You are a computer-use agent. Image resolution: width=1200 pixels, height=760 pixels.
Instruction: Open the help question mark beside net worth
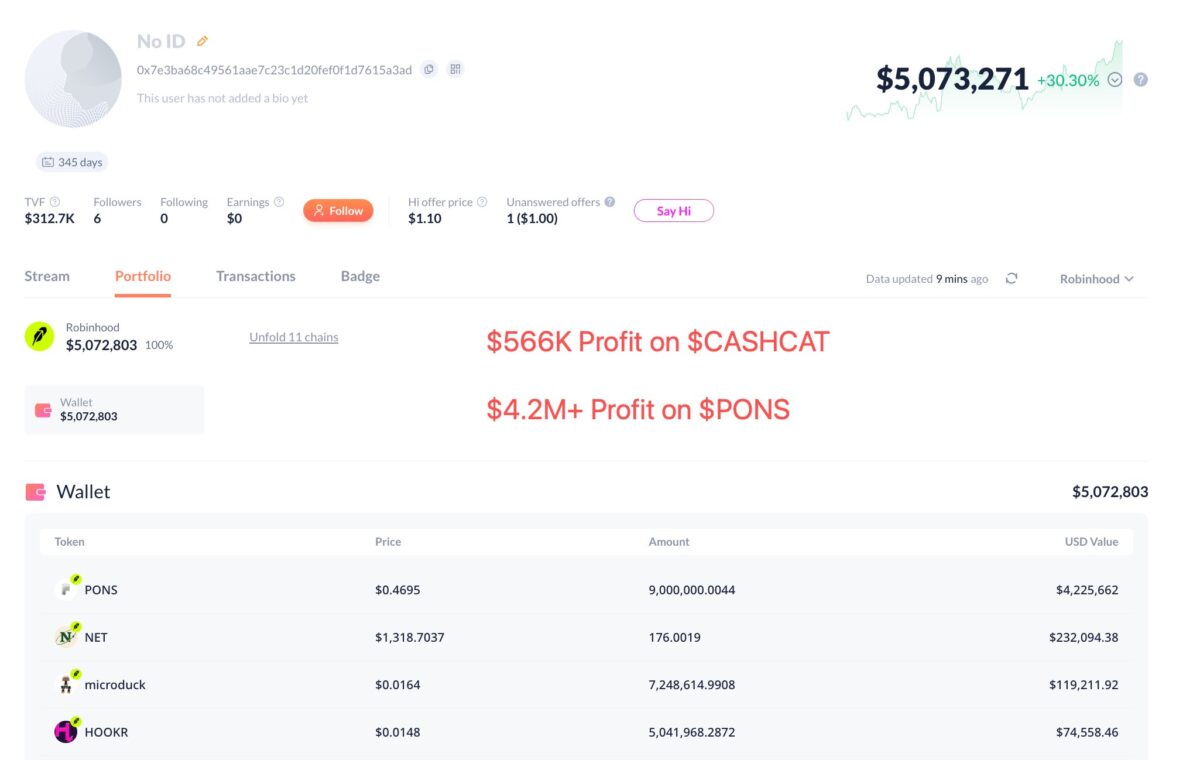pos(1141,80)
